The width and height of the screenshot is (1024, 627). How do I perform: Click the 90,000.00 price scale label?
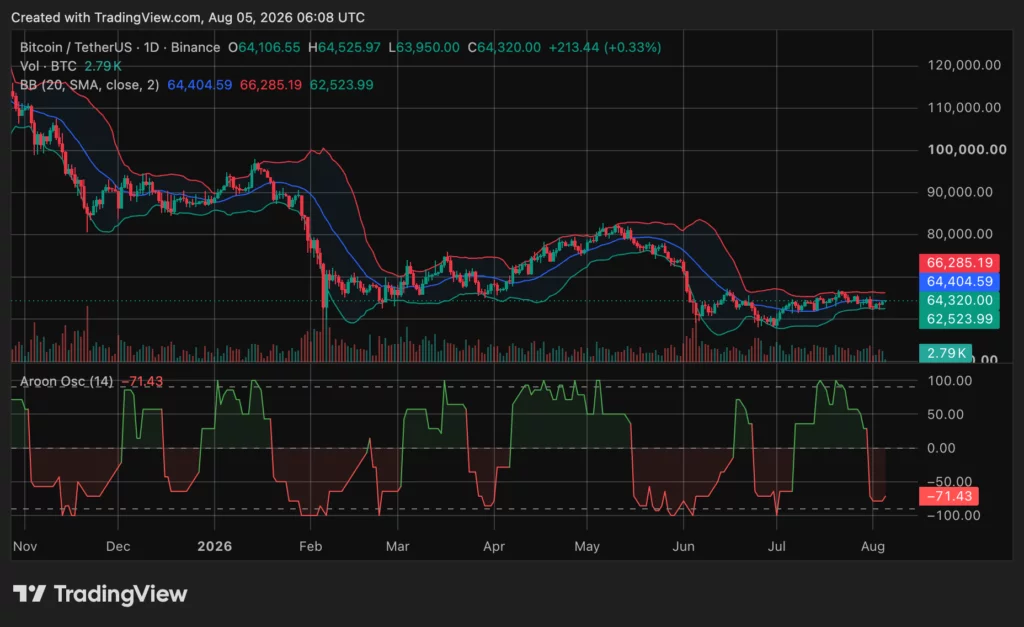tap(960, 192)
